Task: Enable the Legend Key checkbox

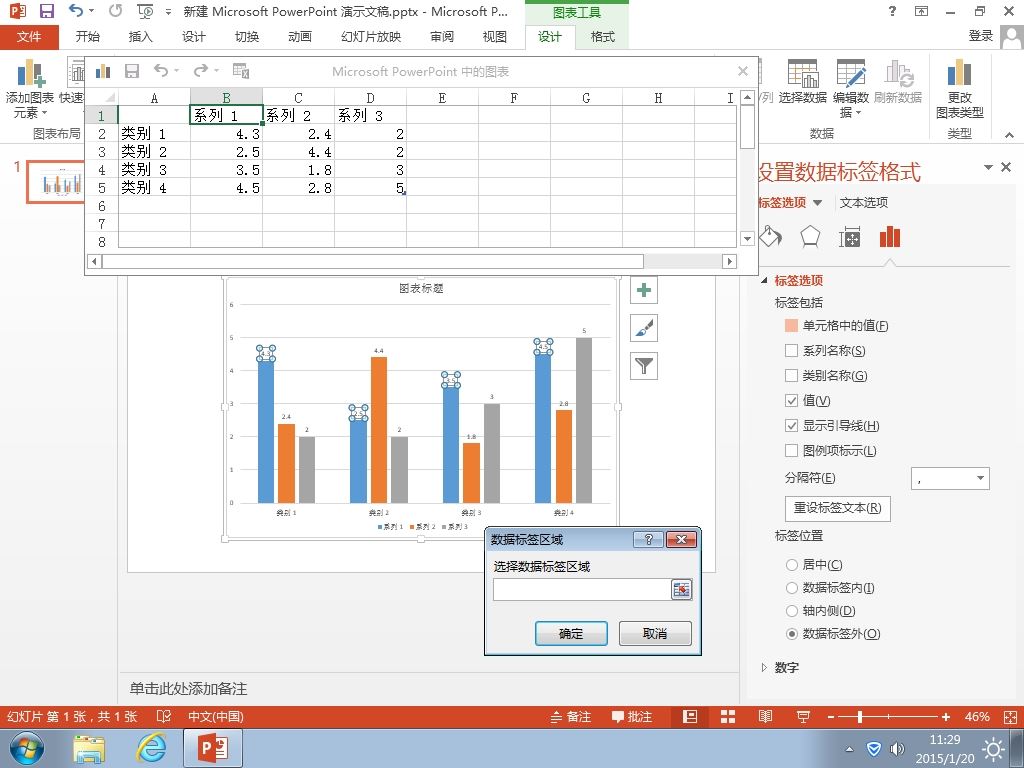Action: pos(792,451)
